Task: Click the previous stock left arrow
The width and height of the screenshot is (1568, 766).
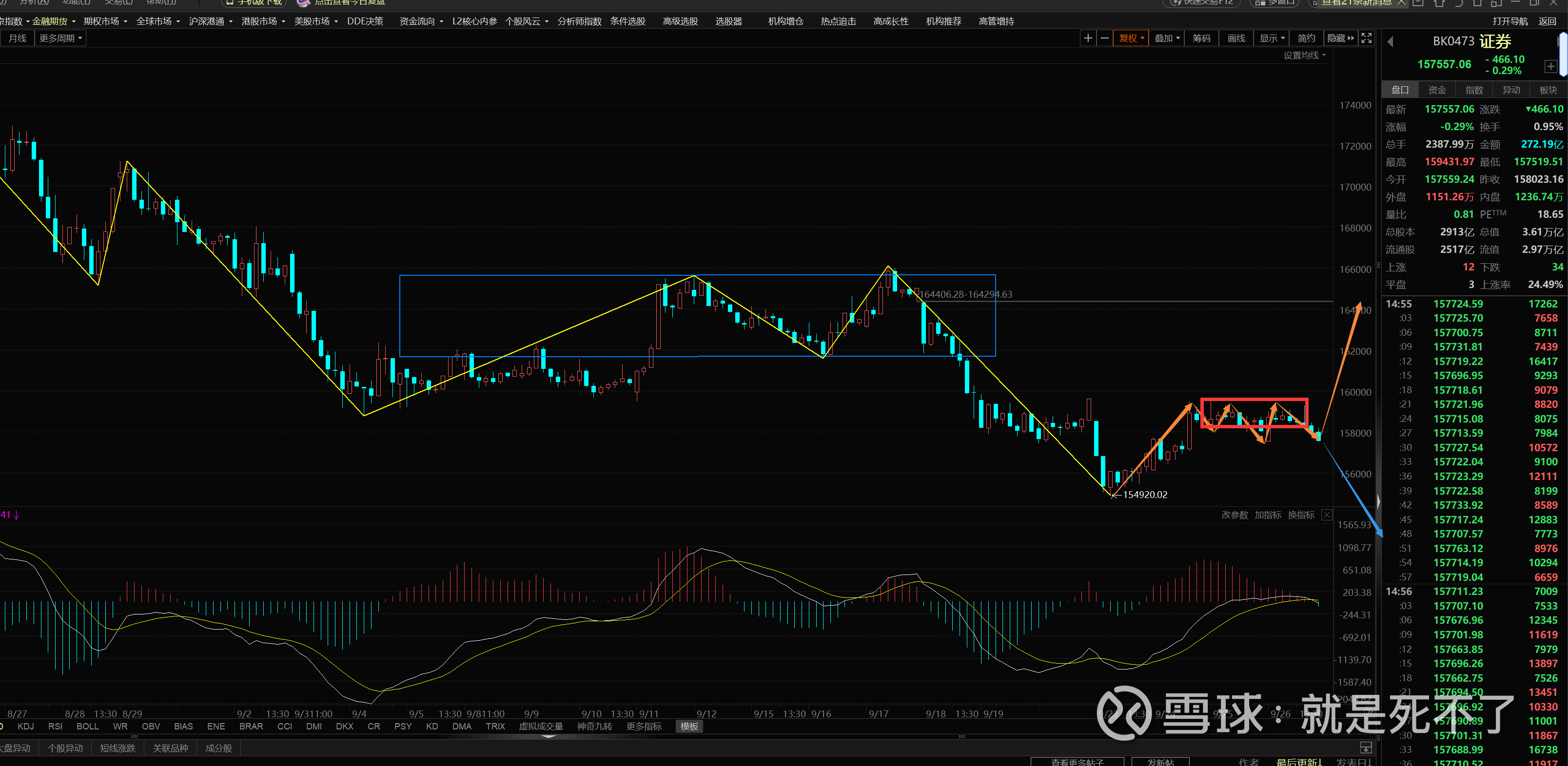Action: point(1390,42)
